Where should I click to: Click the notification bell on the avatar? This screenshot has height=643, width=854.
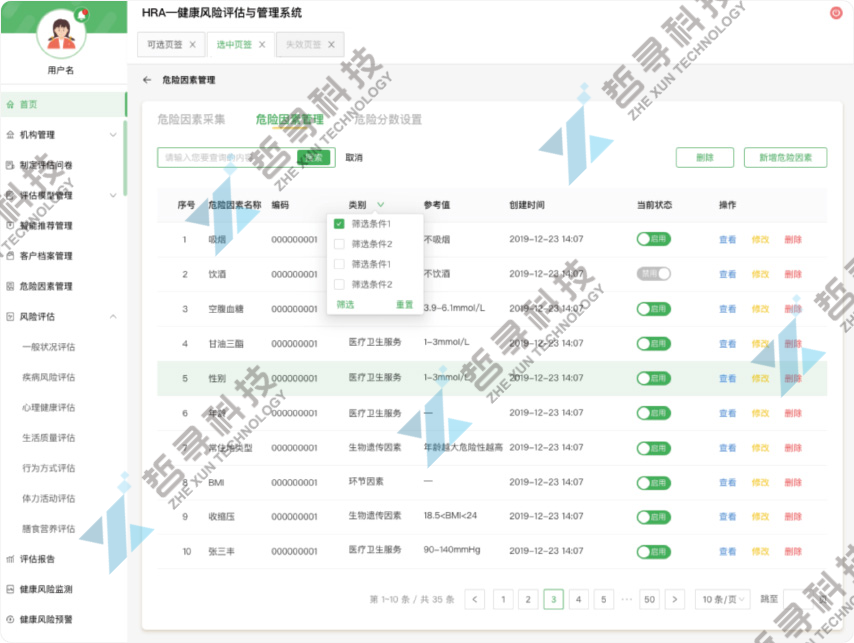click(82, 15)
